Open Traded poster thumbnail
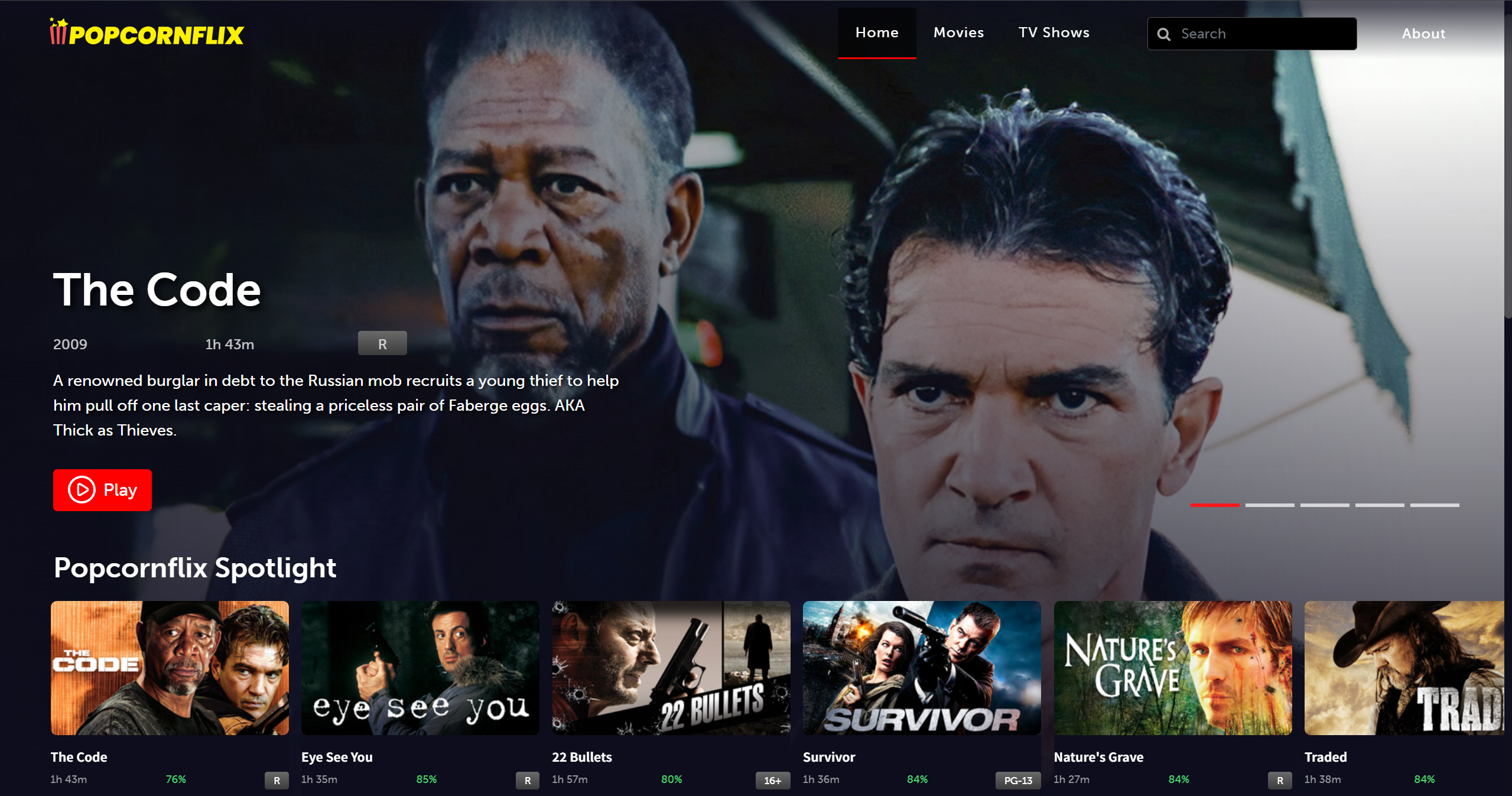Image resolution: width=1512 pixels, height=796 pixels. pos(1404,668)
